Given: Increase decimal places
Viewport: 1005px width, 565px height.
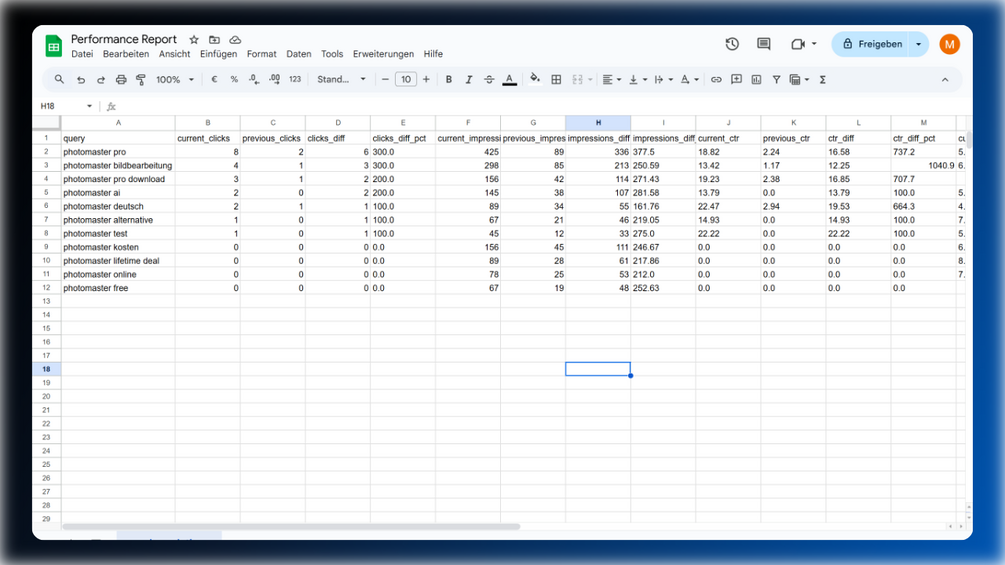Looking at the screenshot, I should click(x=274, y=79).
